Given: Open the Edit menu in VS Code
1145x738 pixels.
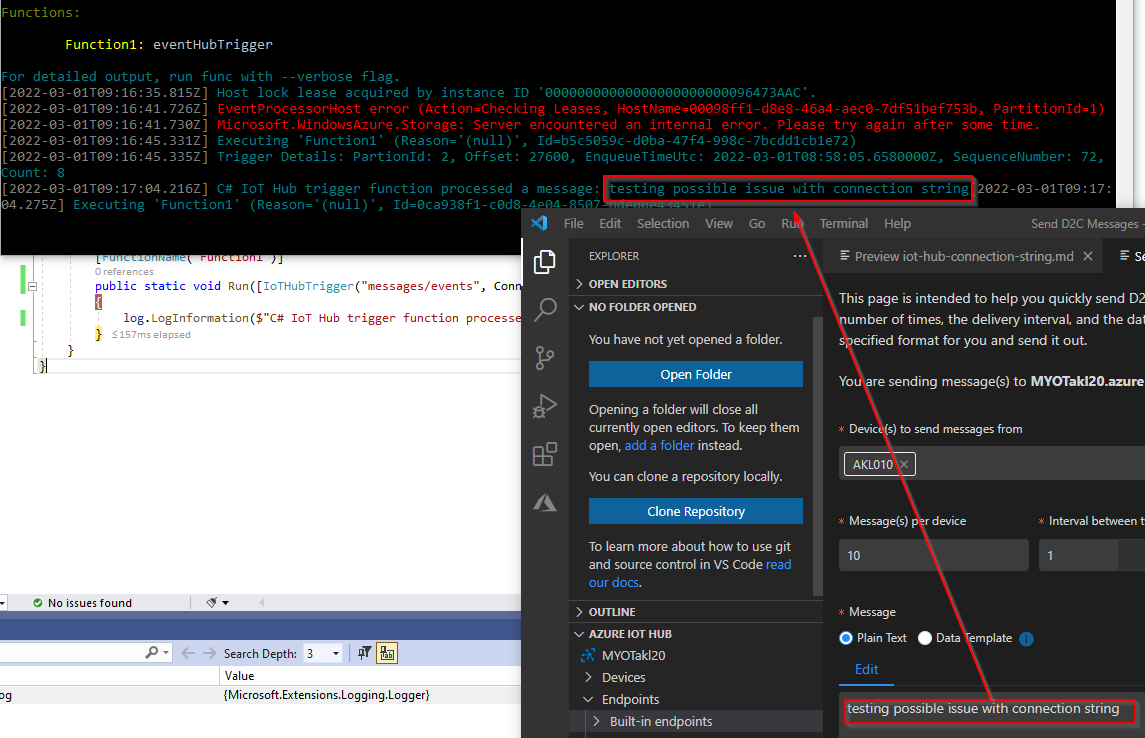Looking at the screenshot, I should 610,223.
